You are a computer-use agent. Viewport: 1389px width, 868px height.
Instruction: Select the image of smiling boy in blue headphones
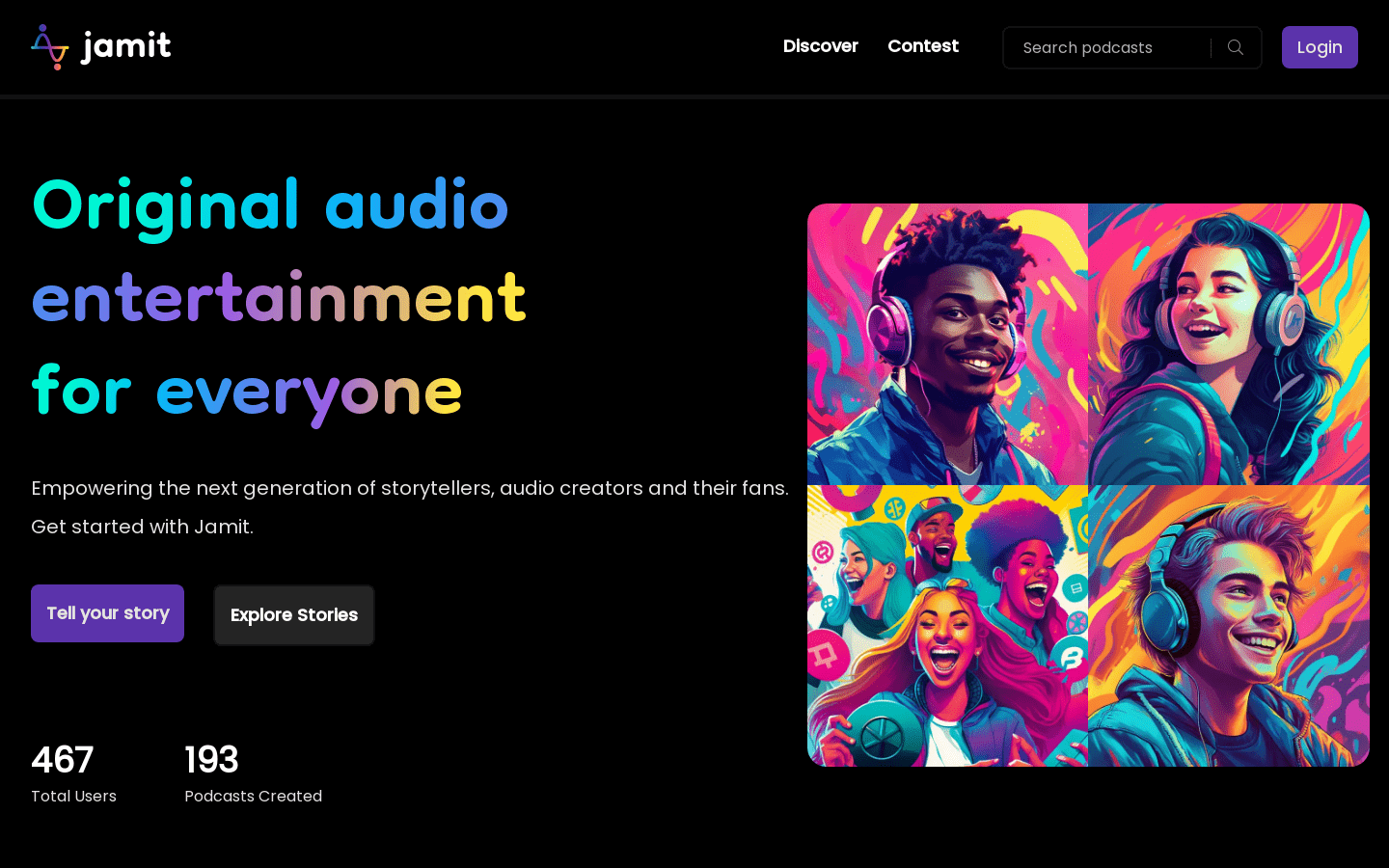click(x=1229, y=626)
